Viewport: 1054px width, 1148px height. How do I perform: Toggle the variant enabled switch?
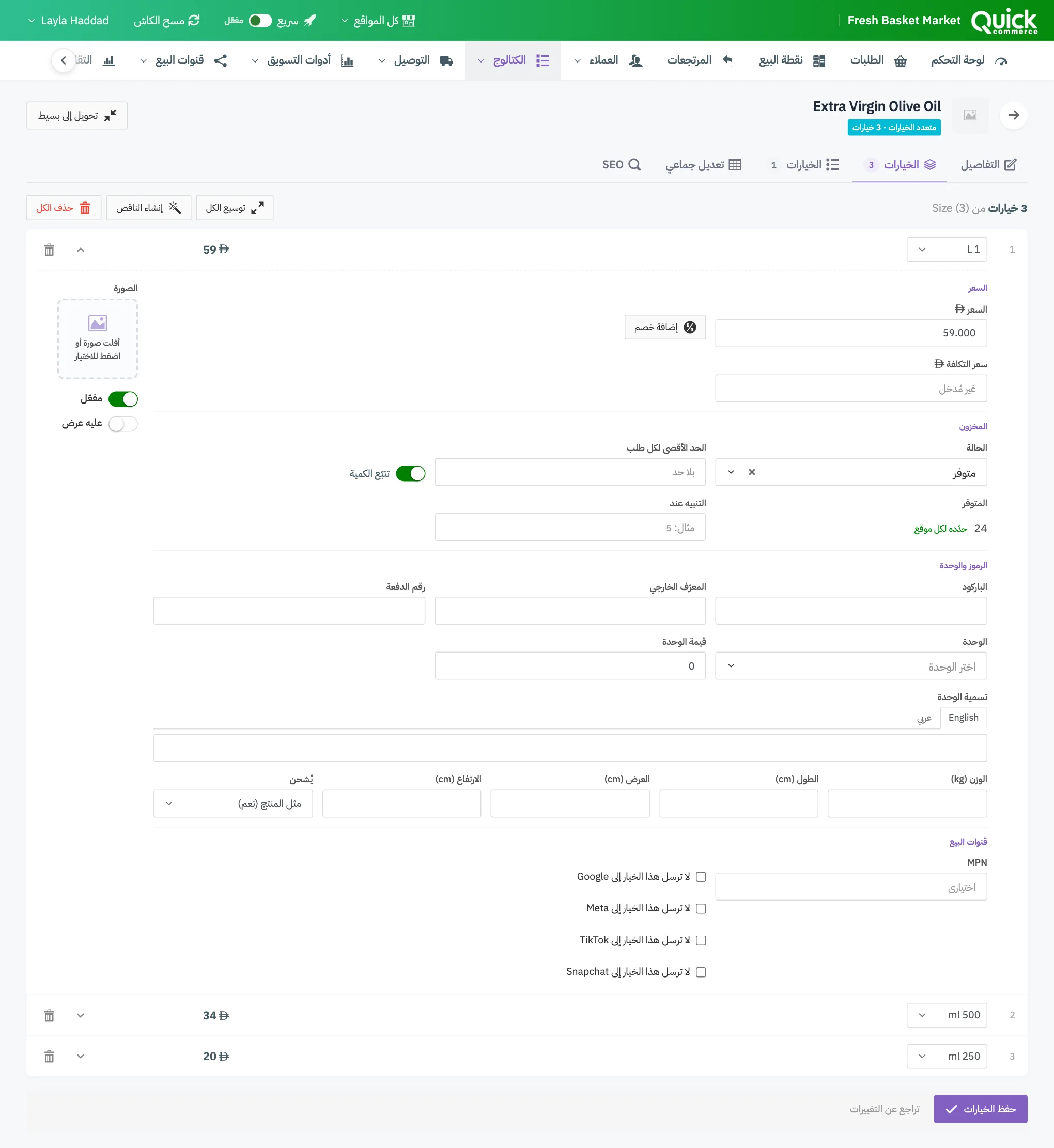123,399
